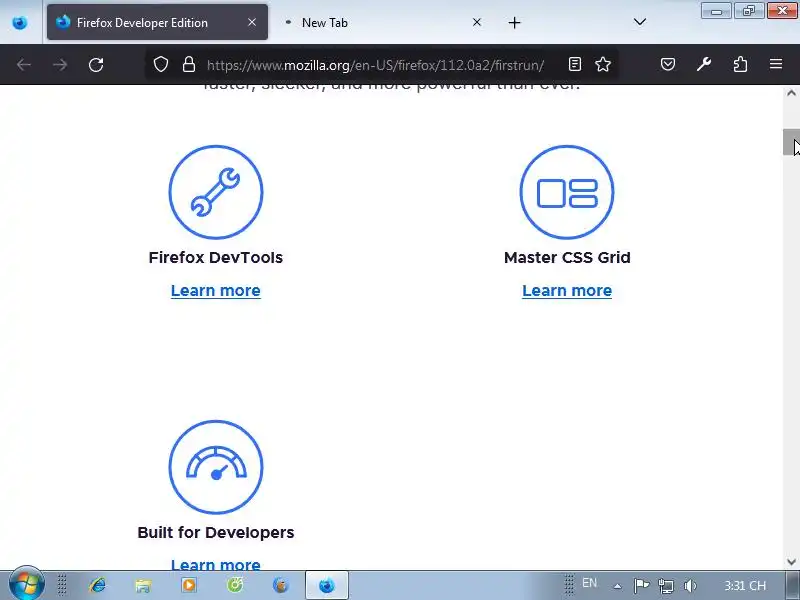This screenshot has height=600, width=800.
Task: Open network connection tray icon
Action: tap(666, 586)
